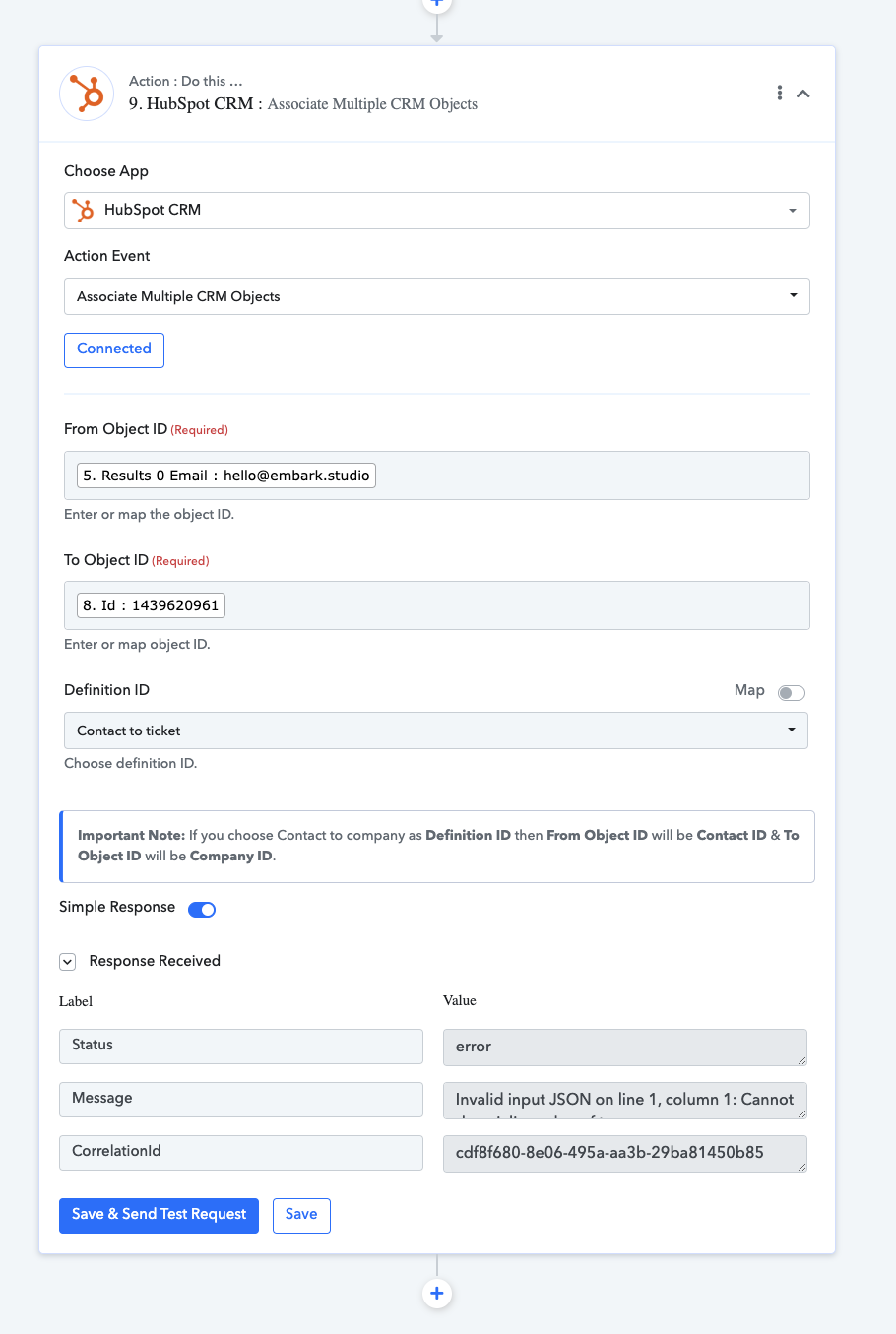
Task: Open the Definition ID dropdown
Action: point(436,731)
